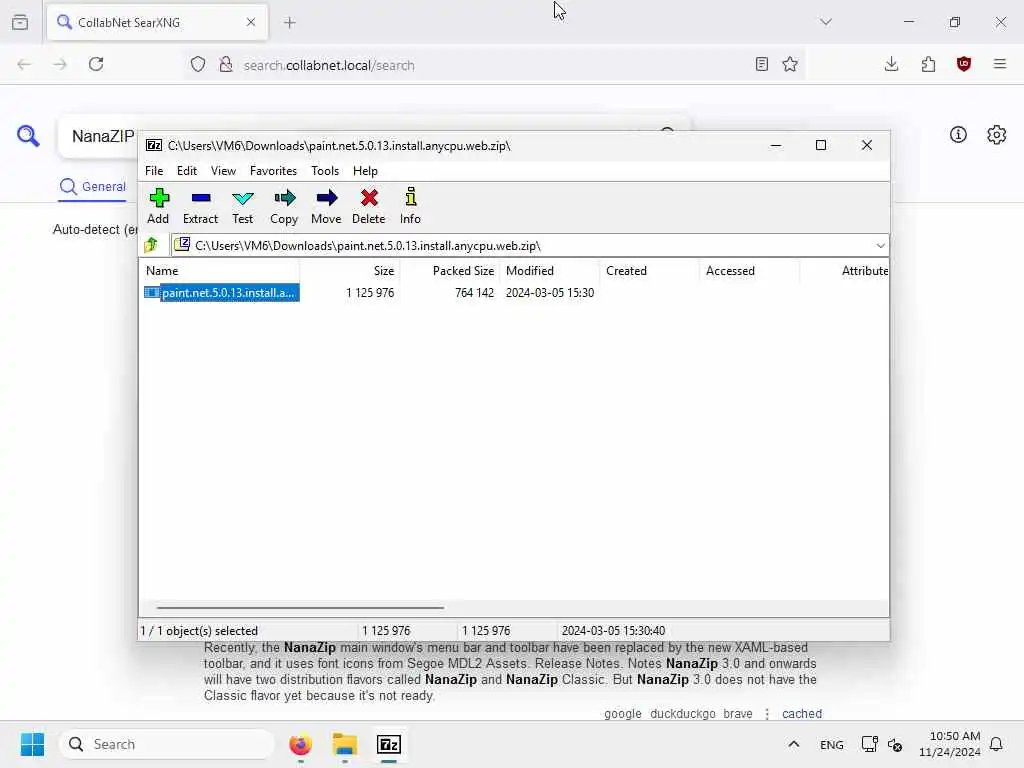Screen dimensions: 1024x768
Task: Sort by Attributes column header
Action: 844,270
